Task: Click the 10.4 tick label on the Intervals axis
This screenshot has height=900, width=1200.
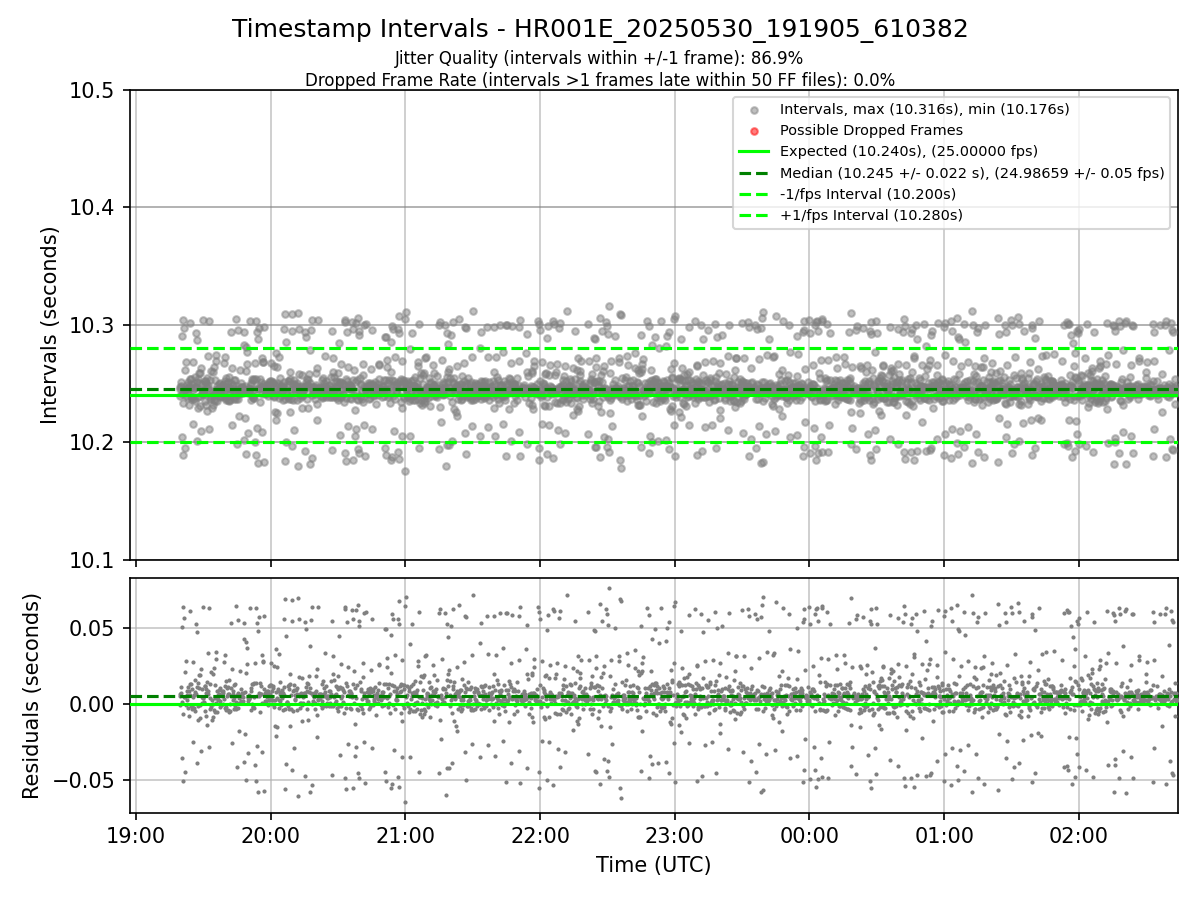Action: [x=93, y=208]
